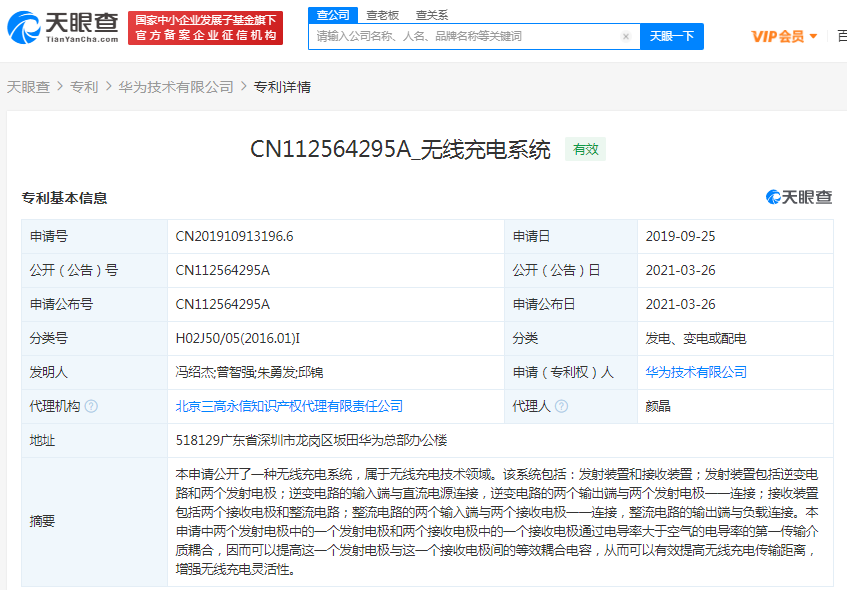Switch to the 查老板 search tab
The image size is (847, 590).
(382, 15)
